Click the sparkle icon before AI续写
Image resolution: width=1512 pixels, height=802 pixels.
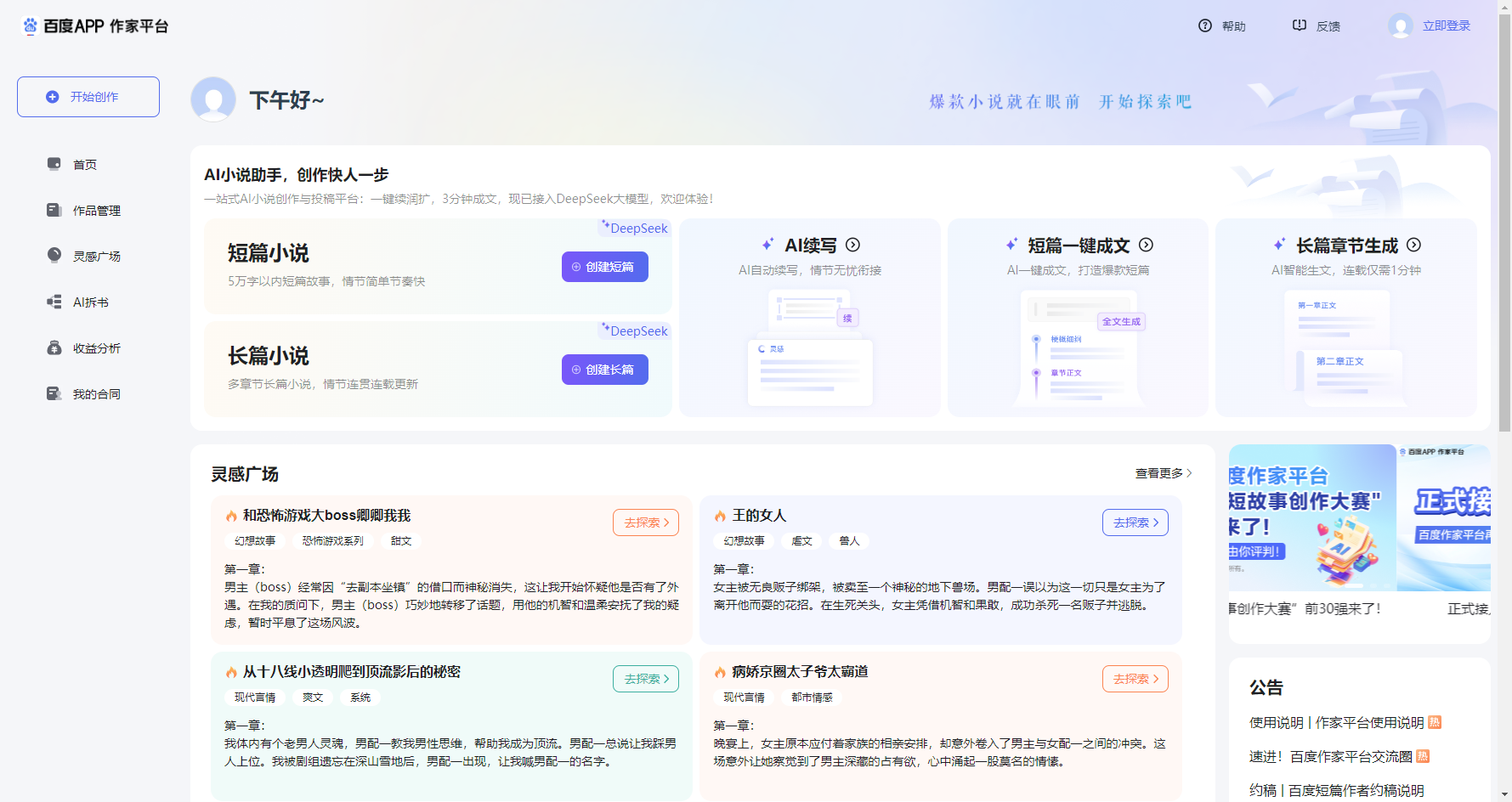pos(767,245)
